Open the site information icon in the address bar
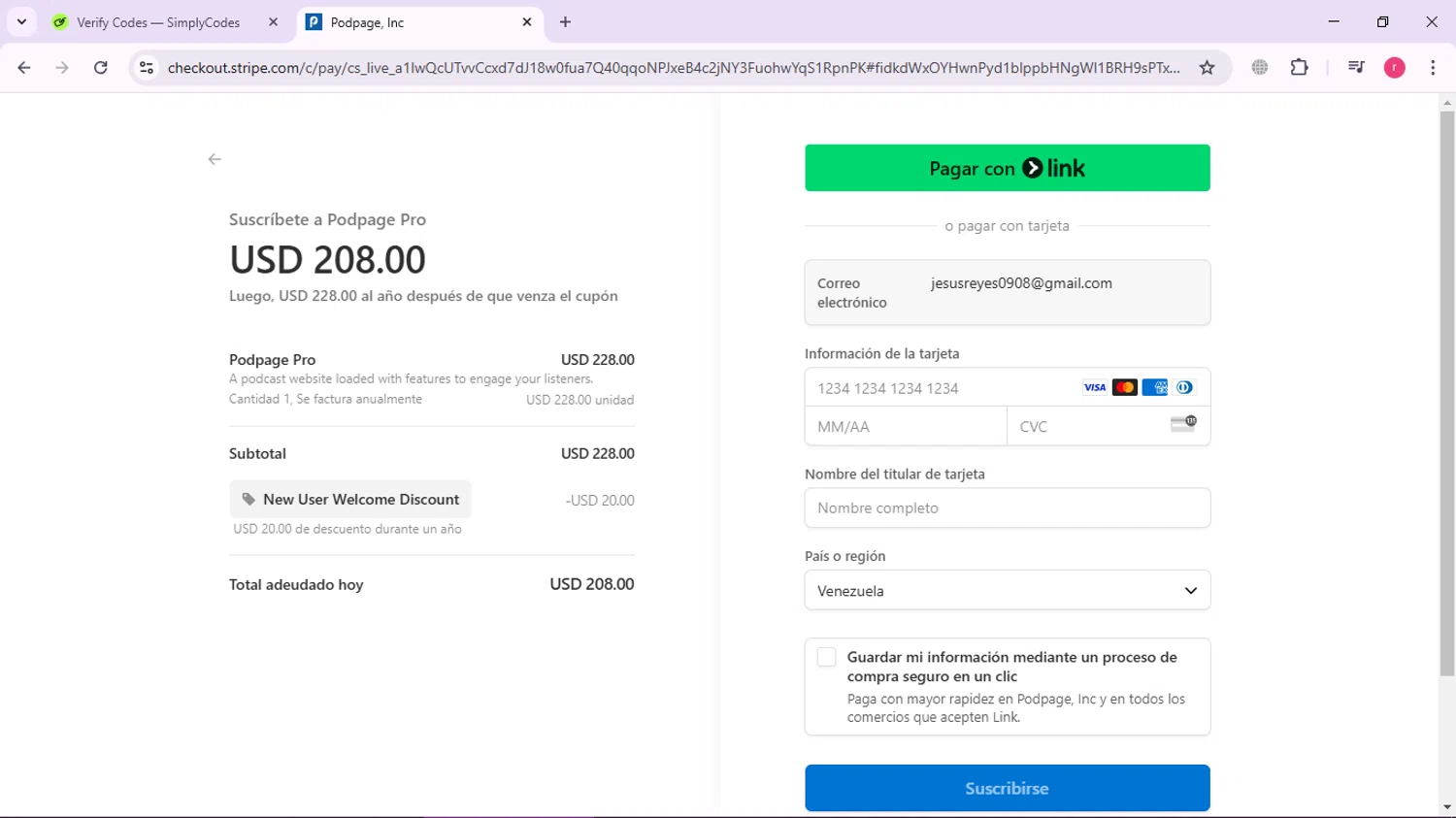Viewport: 1456px width, 818px height. tap(147, 68)
